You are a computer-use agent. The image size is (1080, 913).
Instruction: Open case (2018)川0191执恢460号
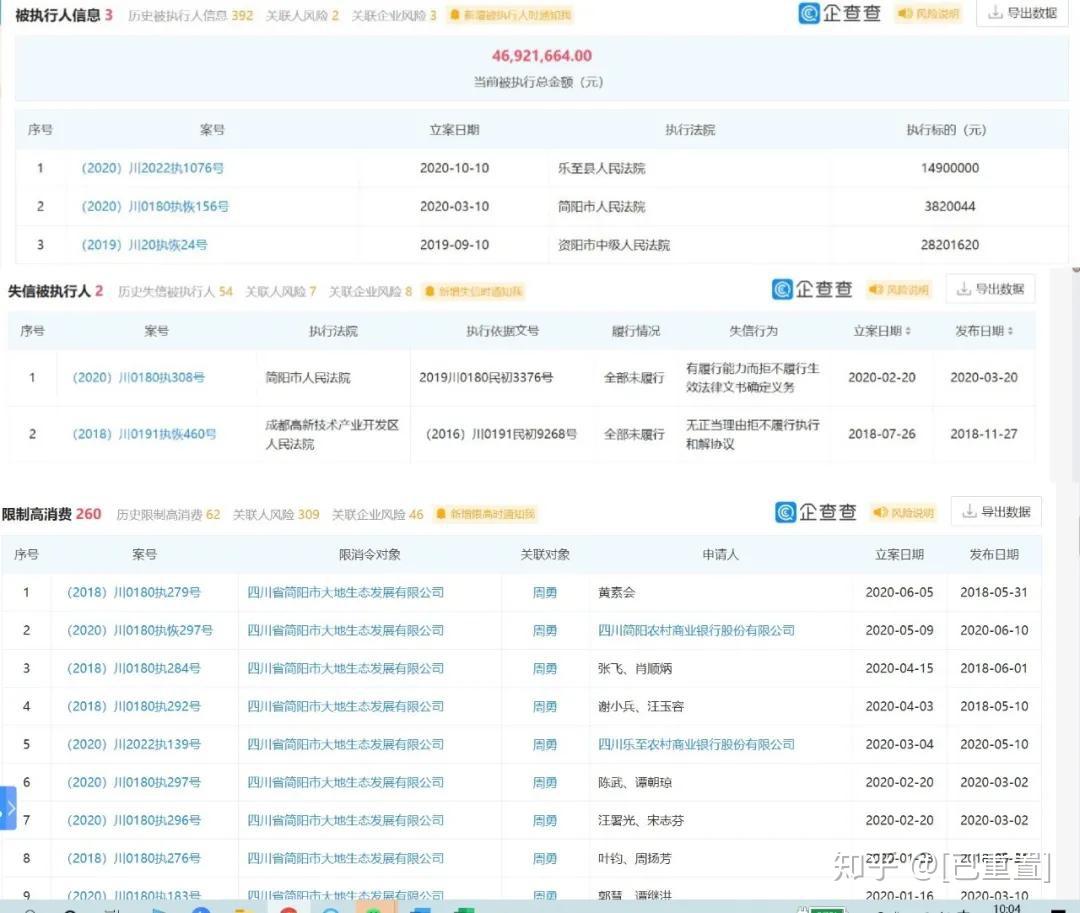(x=144, y=434)
